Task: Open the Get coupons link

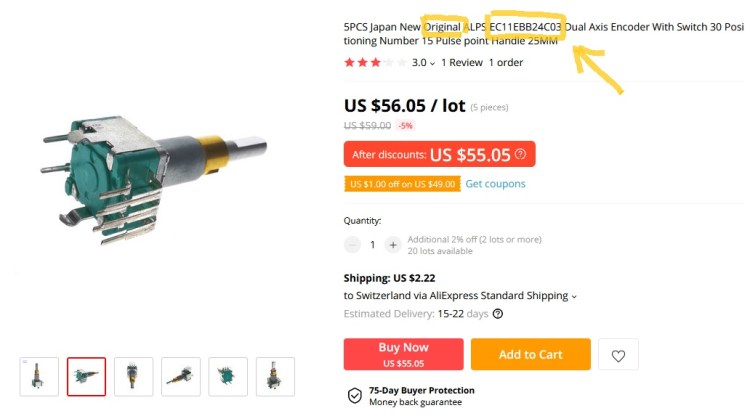Action: (x=495, y=184)
